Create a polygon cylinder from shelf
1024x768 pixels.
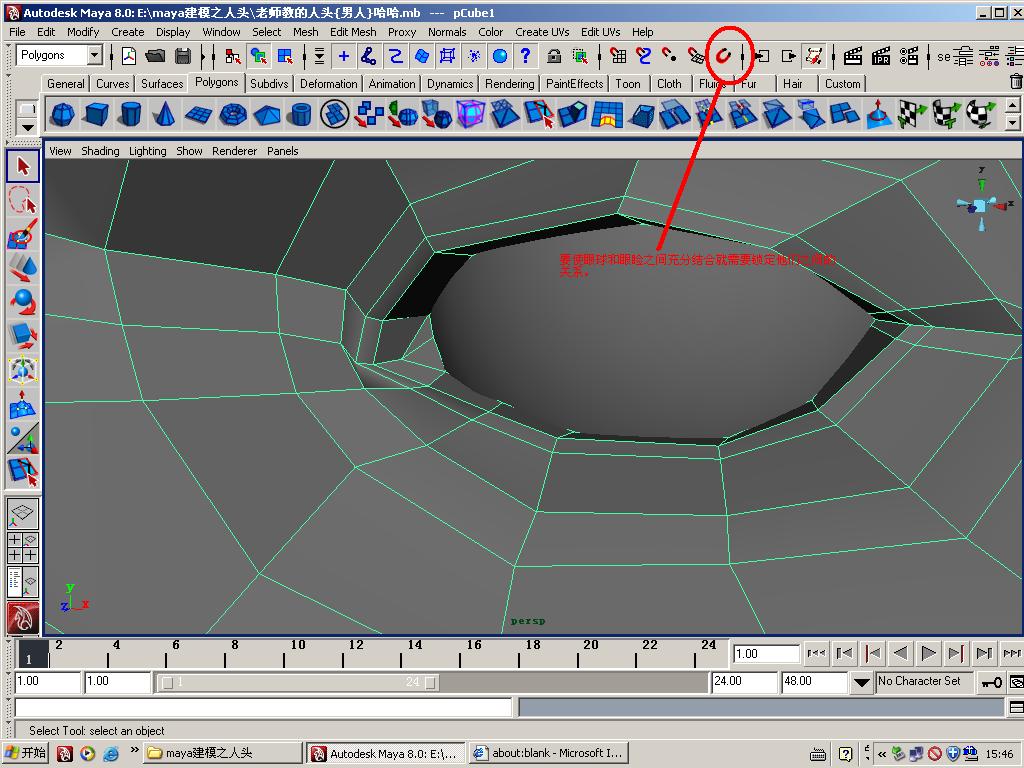(x=131, y=115)
